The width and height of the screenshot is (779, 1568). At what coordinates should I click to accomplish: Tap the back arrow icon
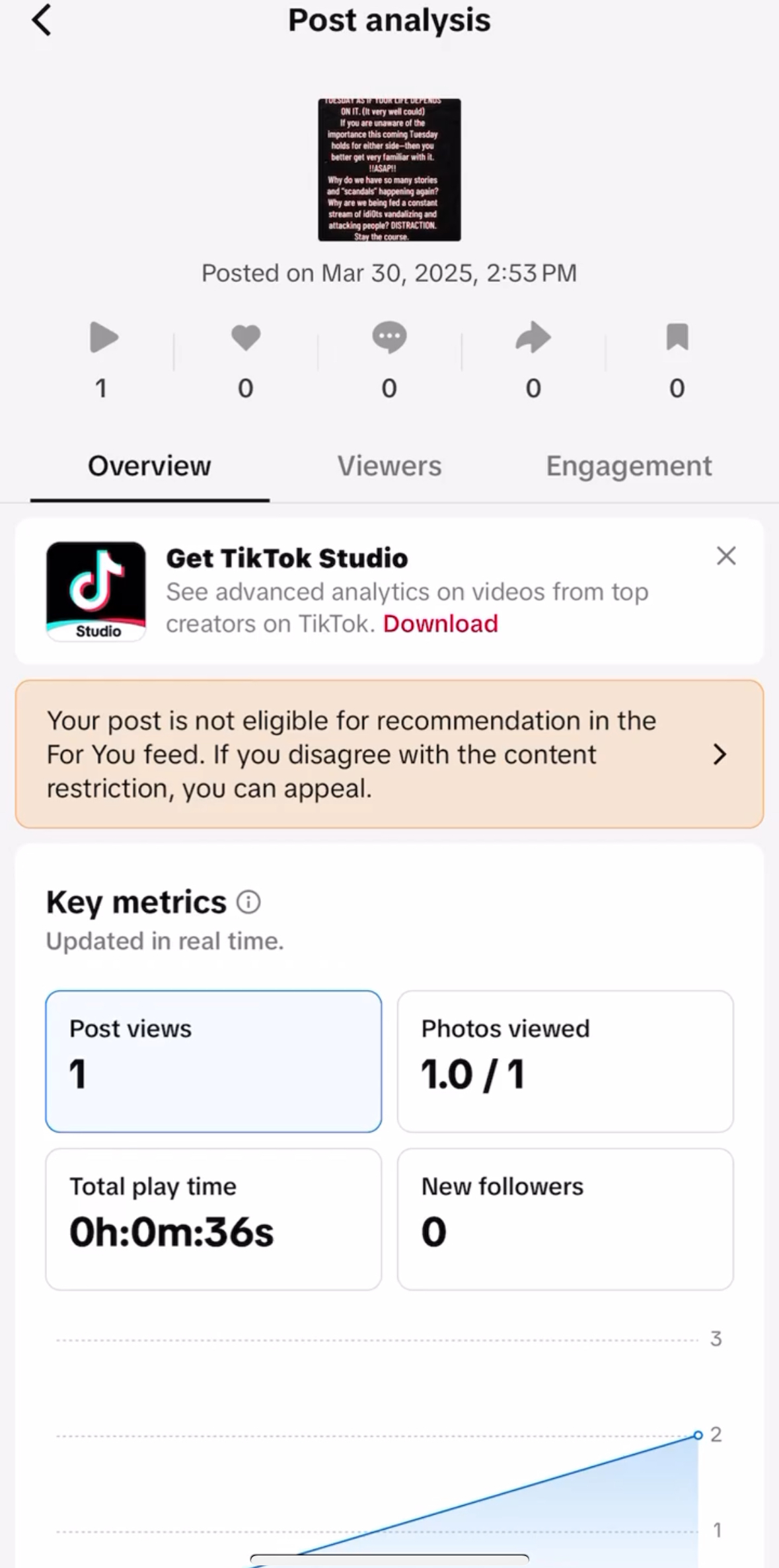(x=42, y=20)
